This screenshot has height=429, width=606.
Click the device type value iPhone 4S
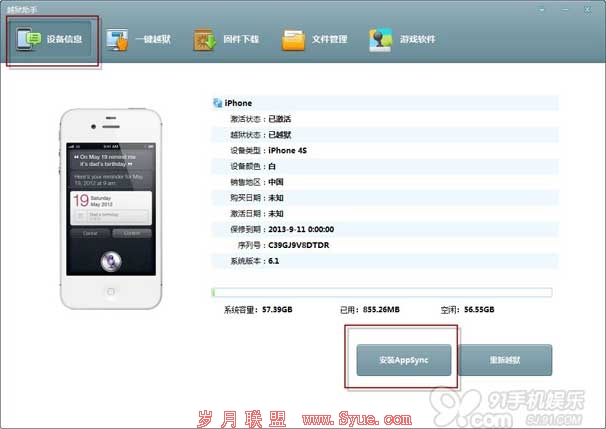tap(288, 150)
